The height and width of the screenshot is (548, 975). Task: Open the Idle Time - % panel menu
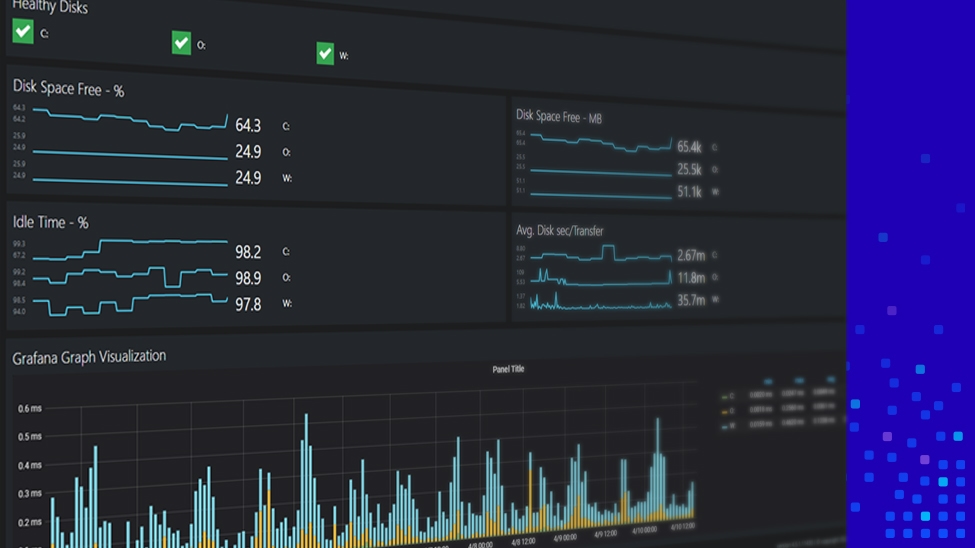(50, 222)
